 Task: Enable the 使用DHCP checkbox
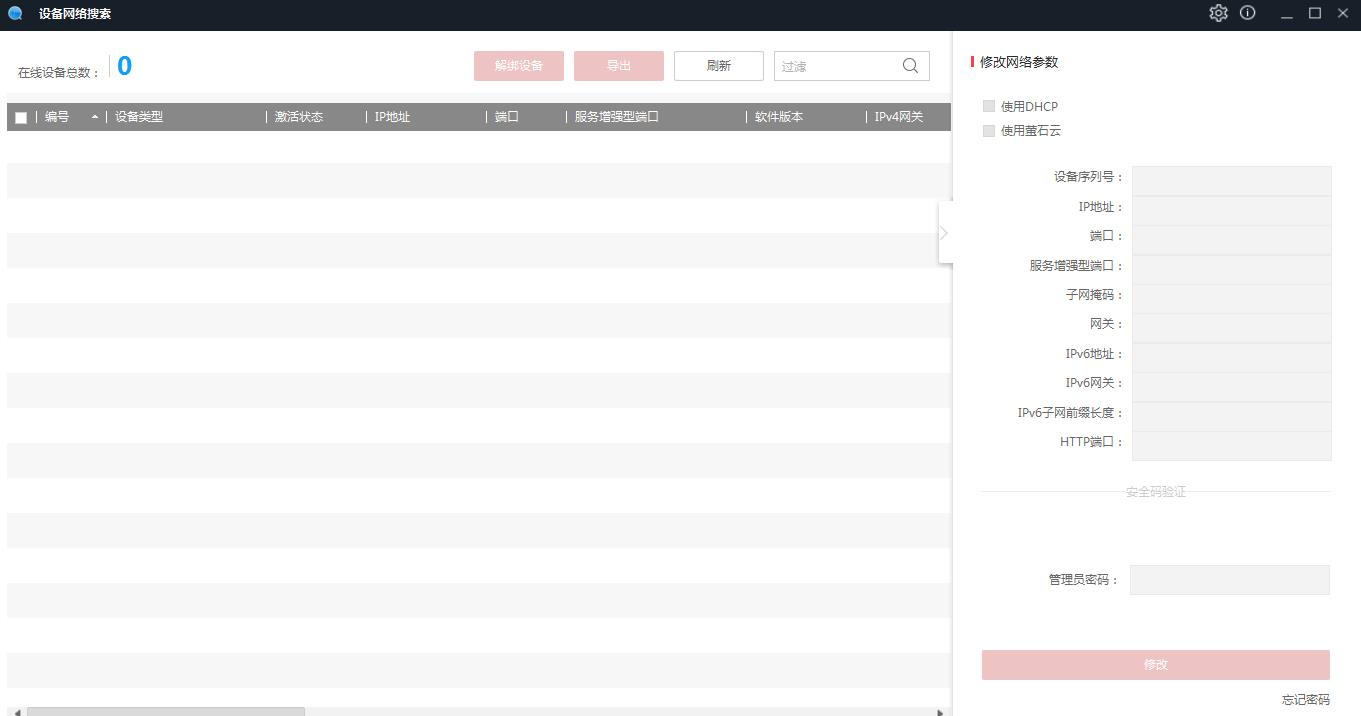click(x=989, y=106)
